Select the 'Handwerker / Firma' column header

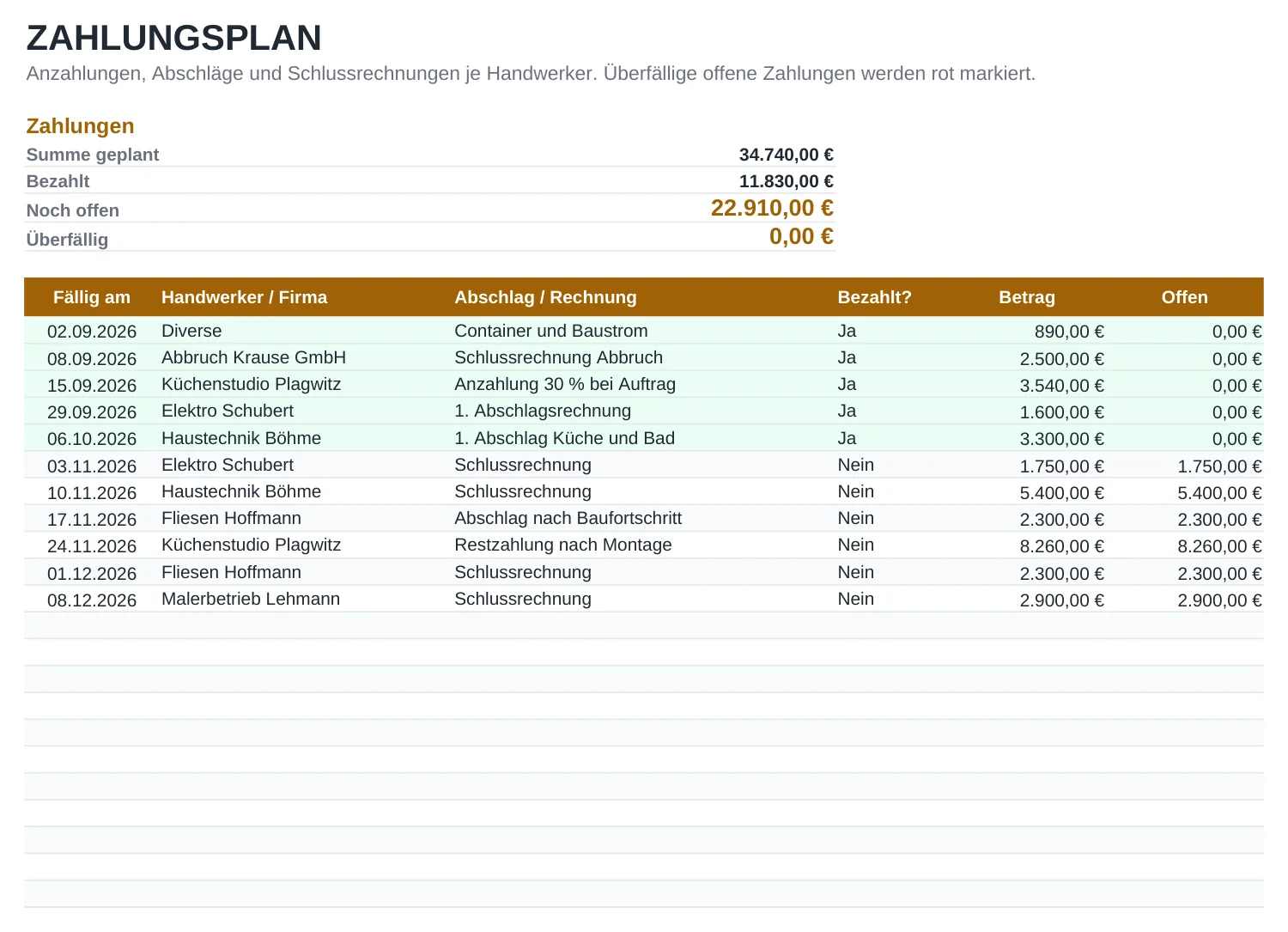244,297
